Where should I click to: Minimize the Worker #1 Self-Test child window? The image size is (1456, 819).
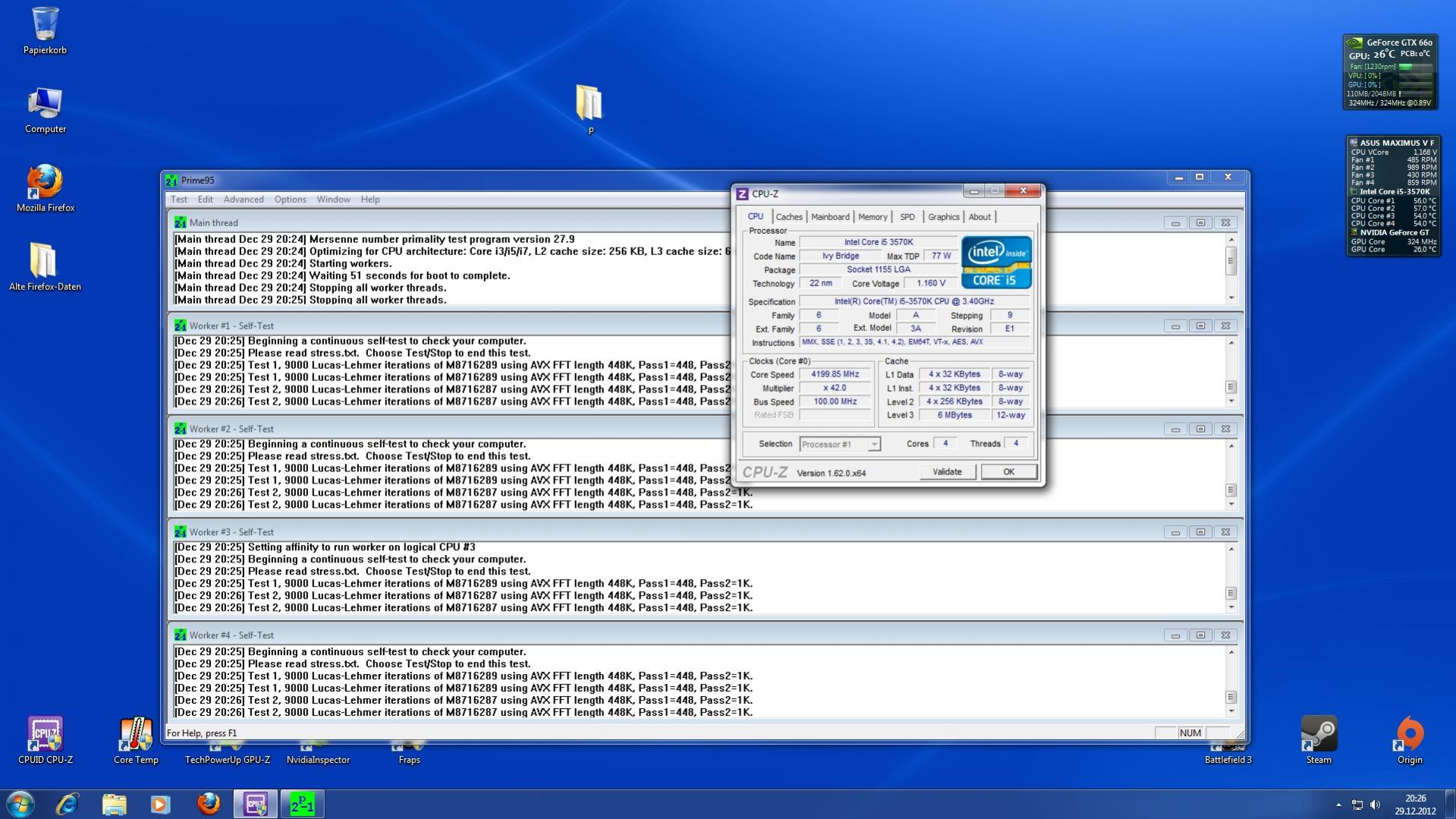(x=1175, y=326)
